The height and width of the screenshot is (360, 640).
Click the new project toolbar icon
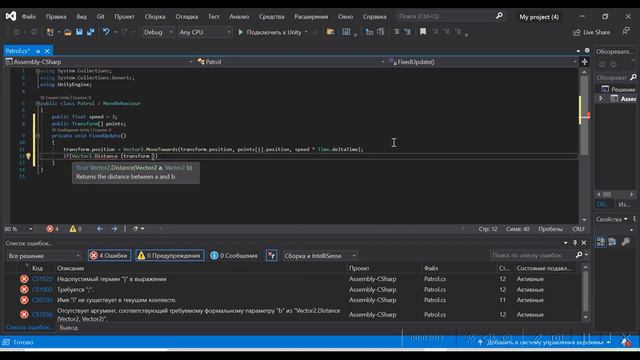(x=50, y=32)
